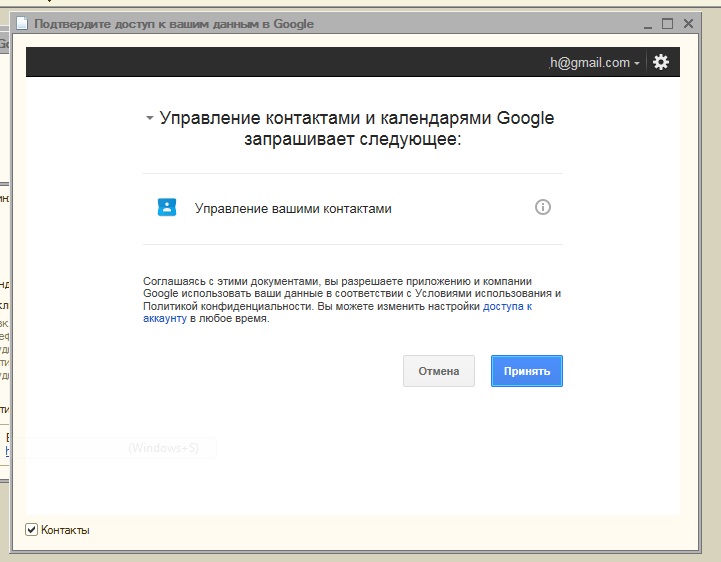This screenshot has height=562, width=721.
Task: Click the Отмена button
Action: [439, 371]
